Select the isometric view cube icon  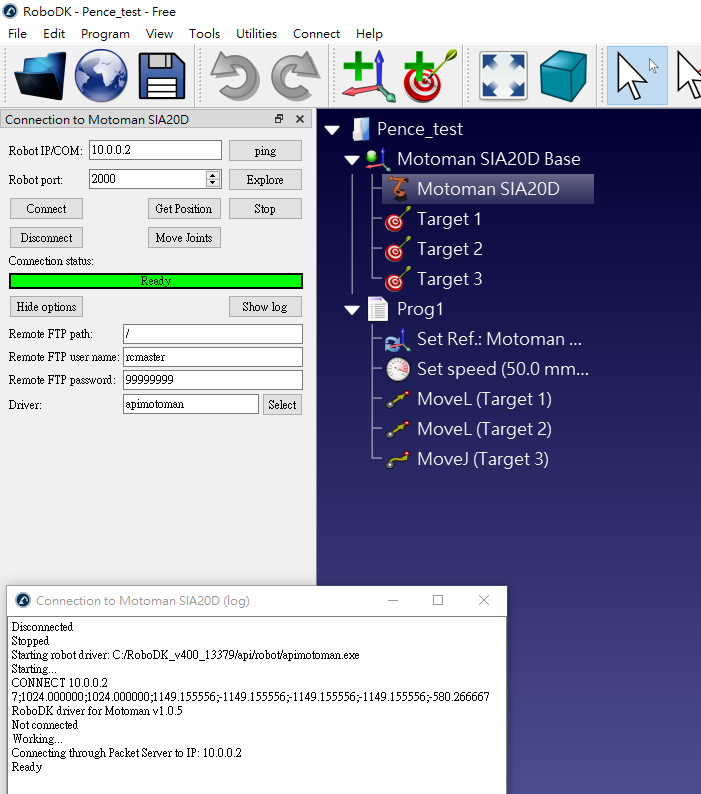point(563,76)
